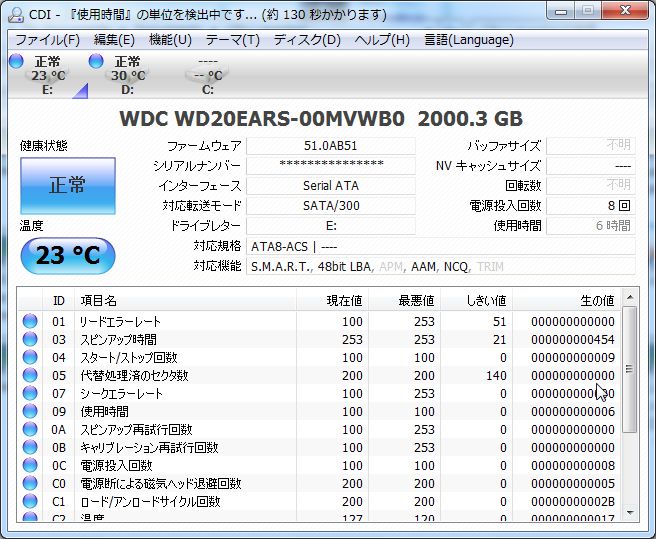The height and width of the screenshot is (539, 656).
Task: Click the 23 °C temperature button
Action: pyautogui.click(x=68, y=255)
